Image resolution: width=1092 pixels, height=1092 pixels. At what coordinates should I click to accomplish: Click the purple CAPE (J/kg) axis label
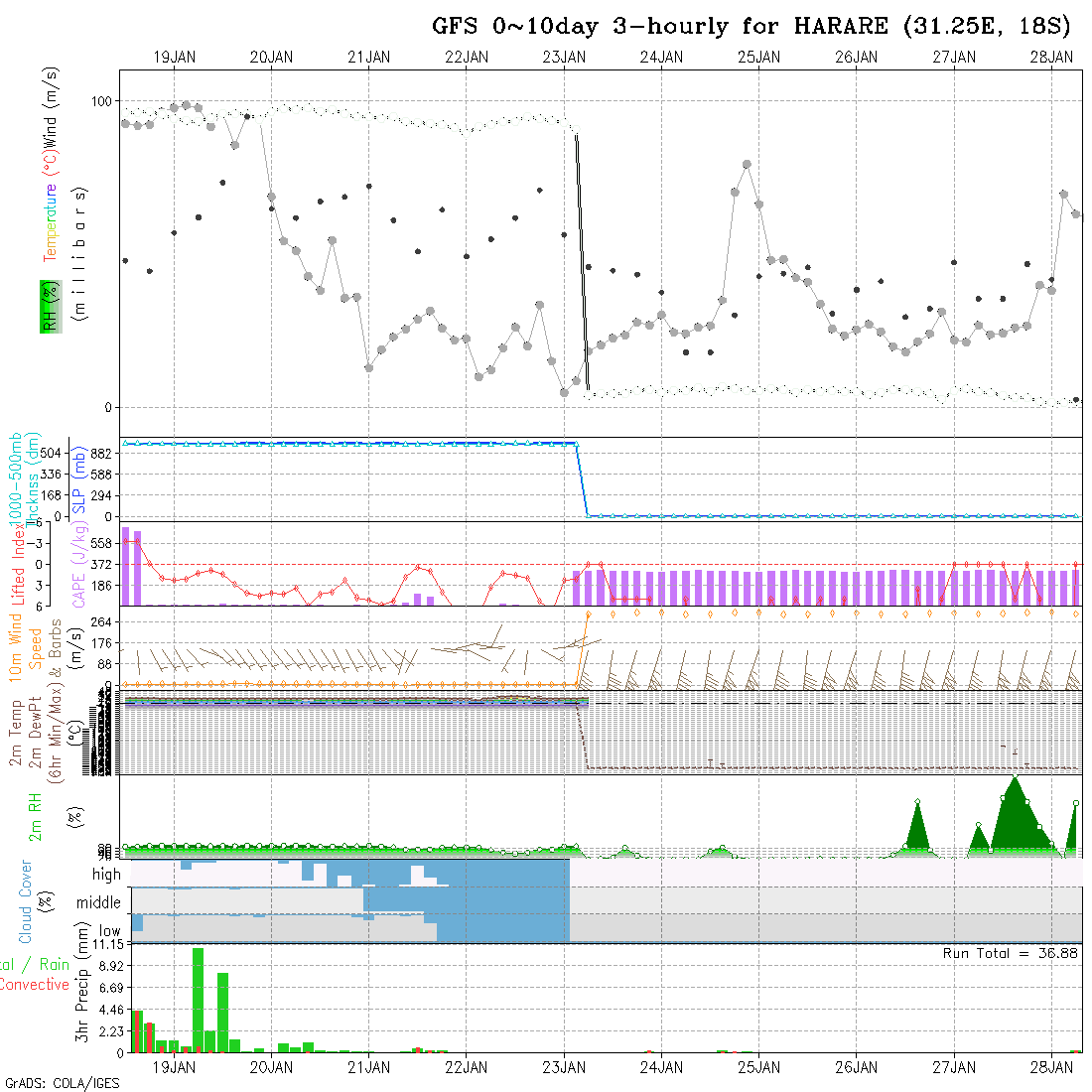click(51, 563)
